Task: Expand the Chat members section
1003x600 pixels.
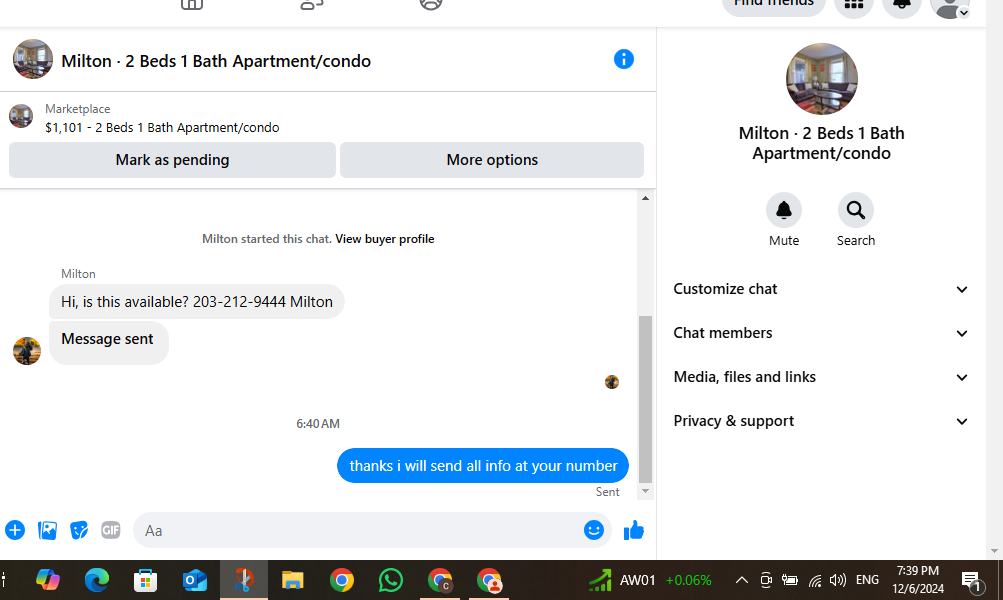Action: pyautogui.click(x=821, y=333)
